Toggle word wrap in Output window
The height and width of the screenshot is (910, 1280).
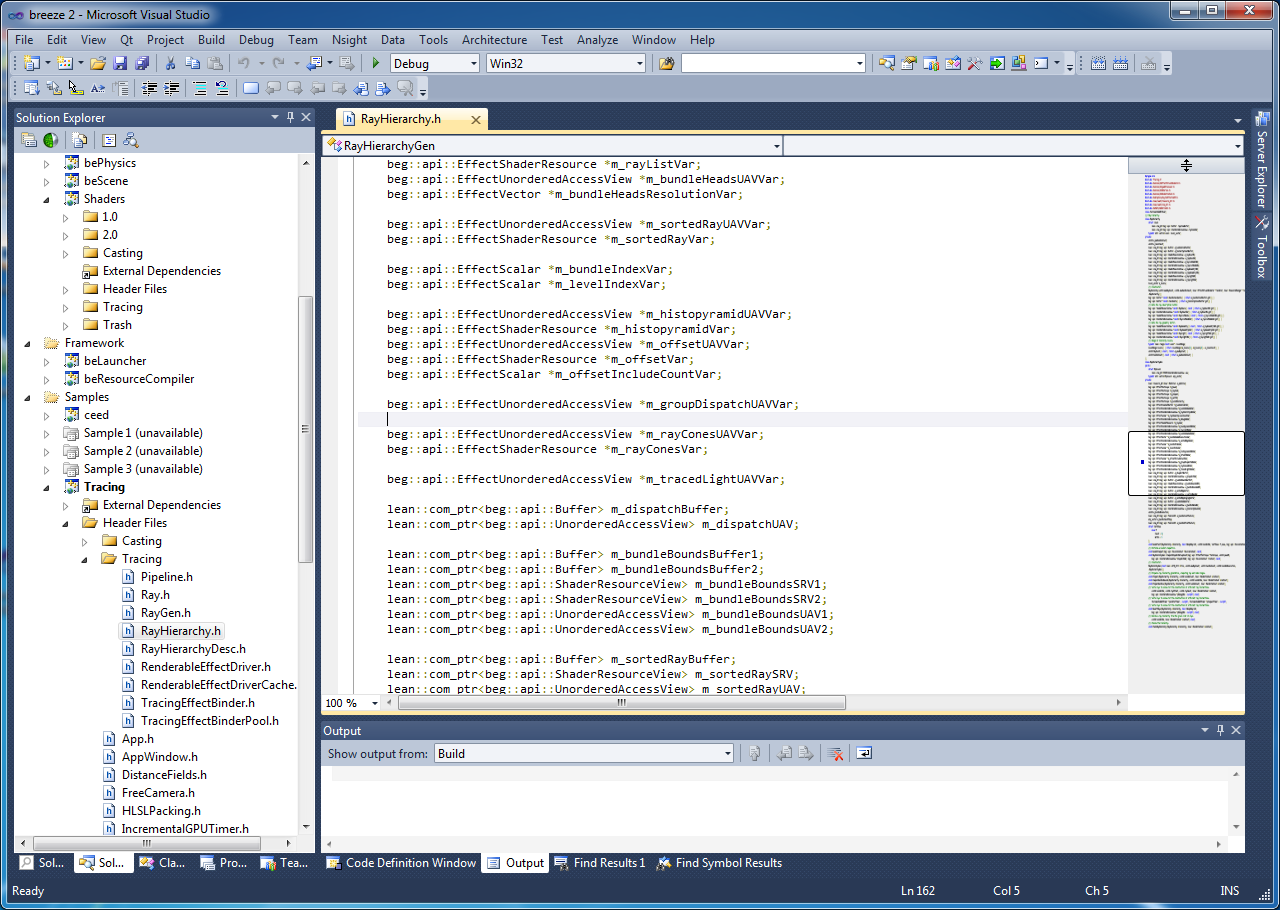[863, 754]
